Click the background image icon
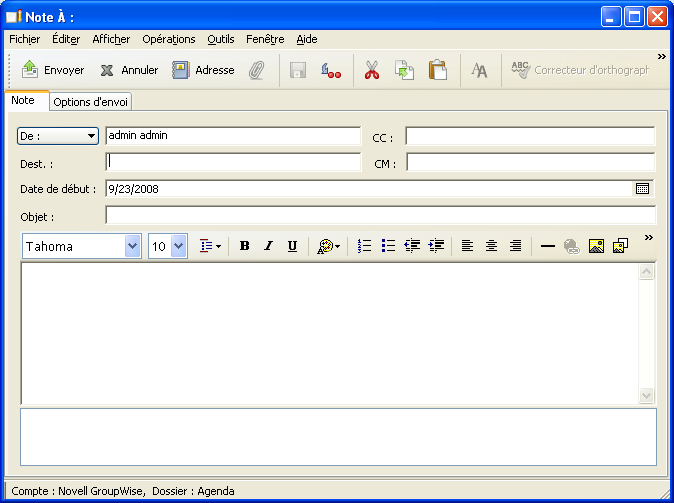Screen dimensions: 674x503 (x=620, y=246)
